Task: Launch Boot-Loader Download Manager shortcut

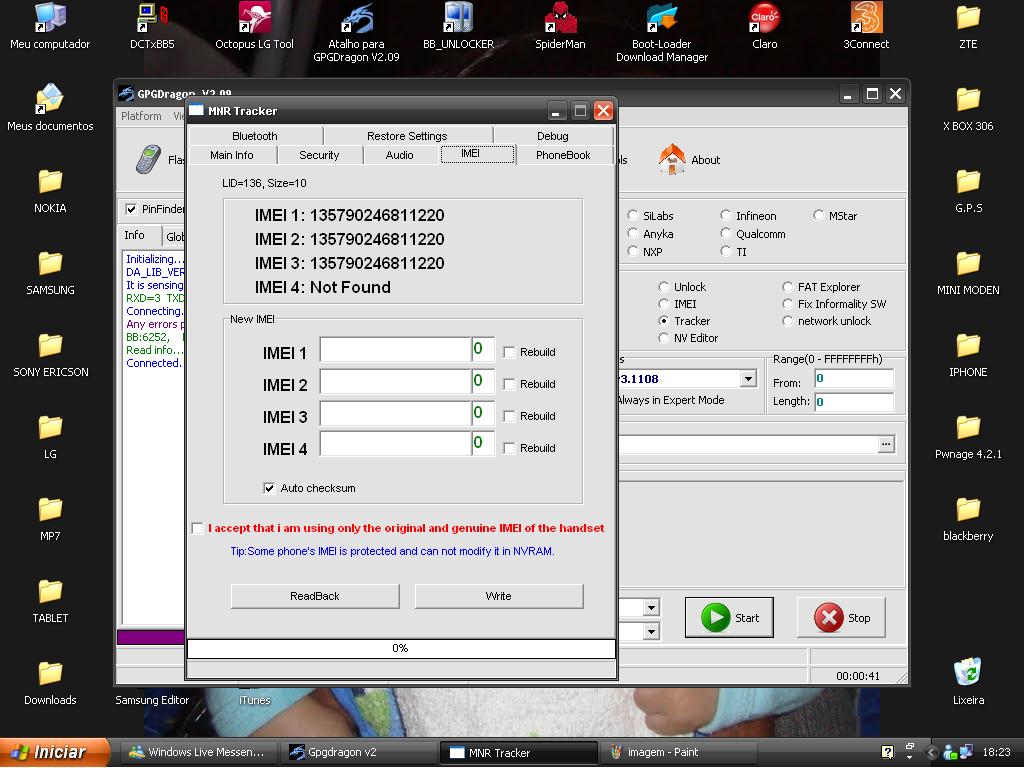Action: 662,32
